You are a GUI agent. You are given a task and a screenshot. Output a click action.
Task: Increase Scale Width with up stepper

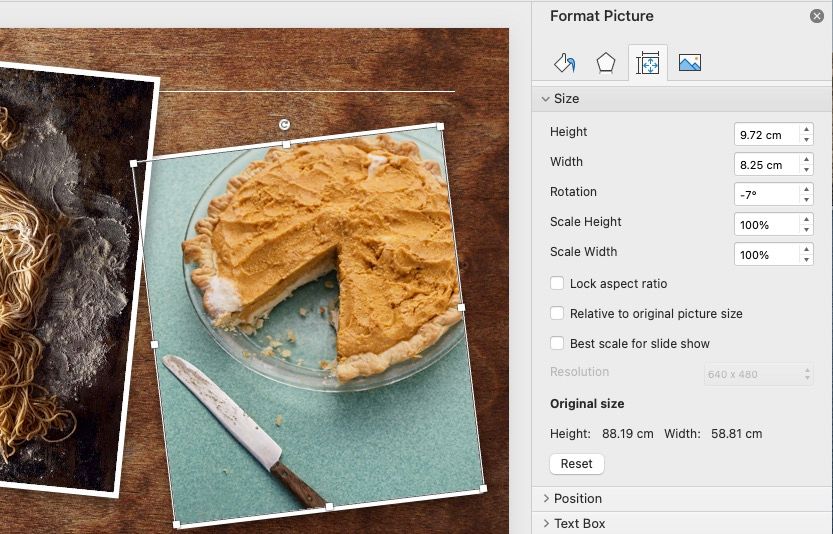tap(806, 249)
